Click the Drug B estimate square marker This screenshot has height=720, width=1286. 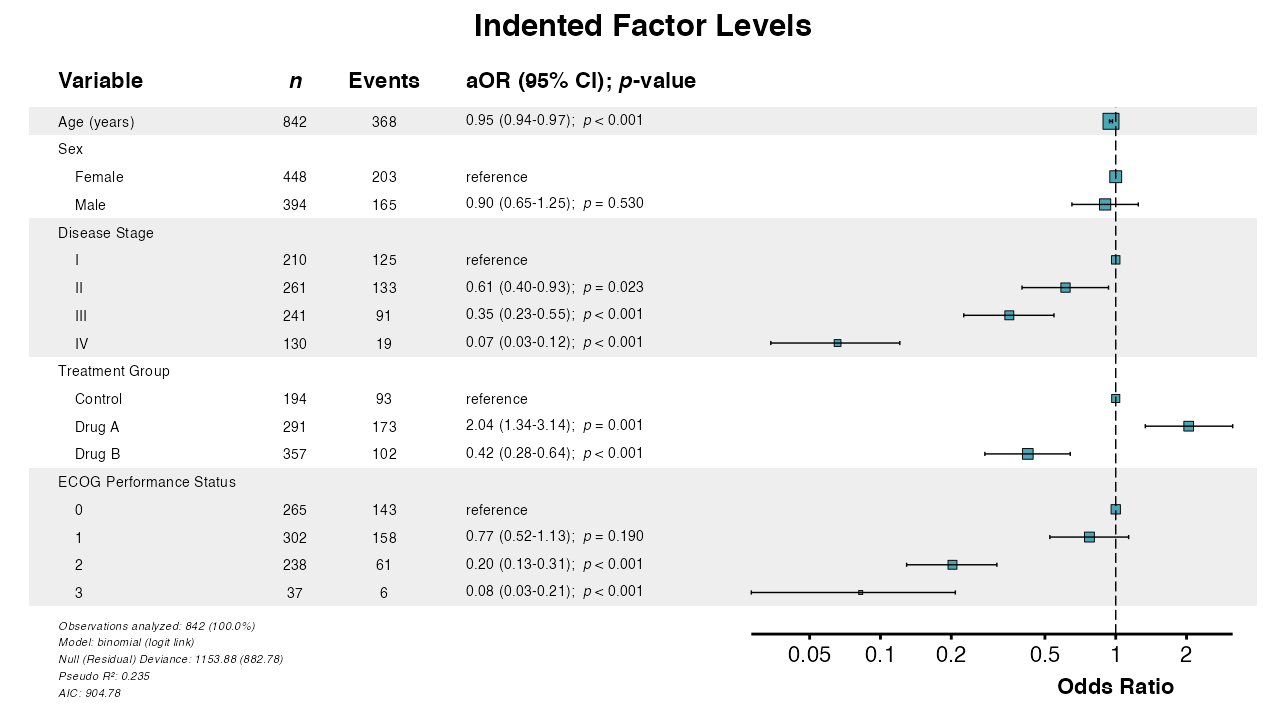[x=1027, y=454]
